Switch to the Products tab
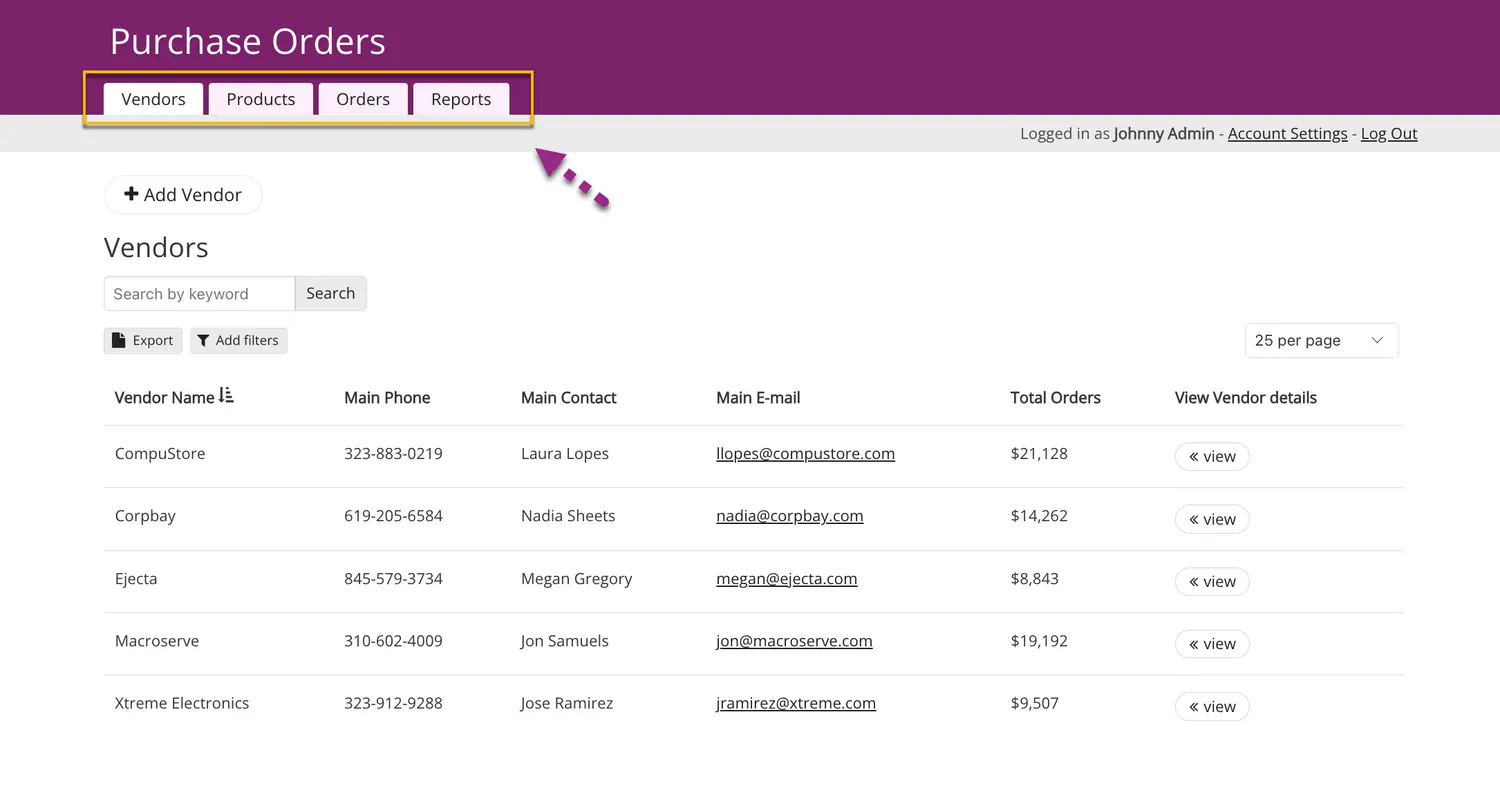This screenshot has height=795, width=1500. [x=260, y=99]
